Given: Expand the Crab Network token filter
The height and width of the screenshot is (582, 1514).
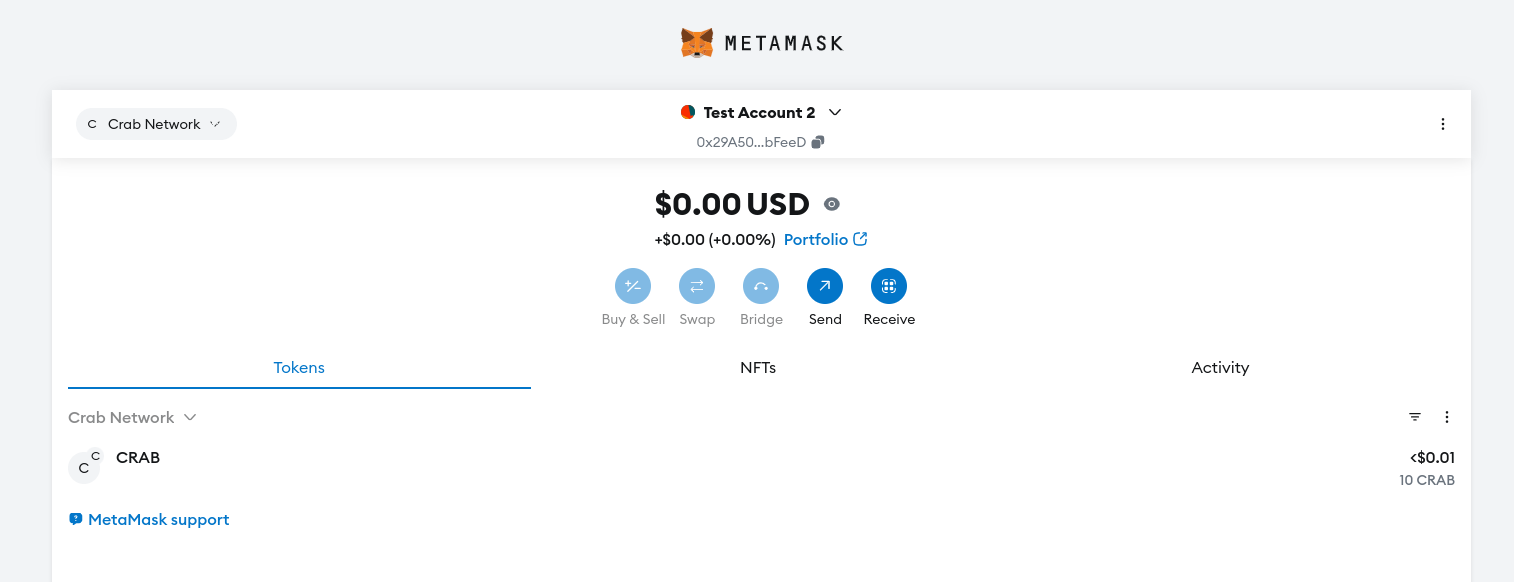Looking at the screenshot, I should point(132,417).
